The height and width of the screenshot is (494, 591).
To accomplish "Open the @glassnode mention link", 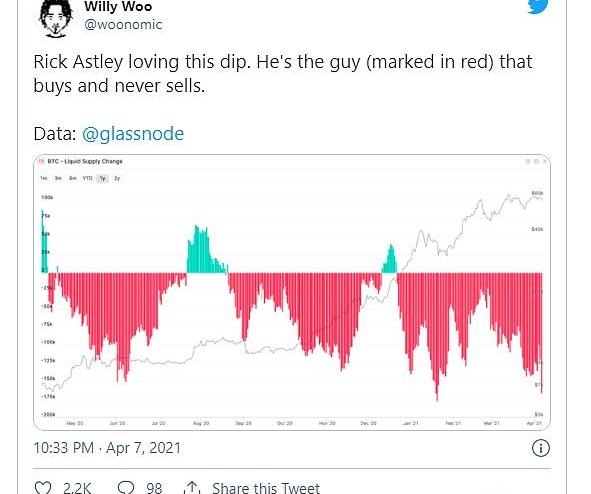I will point(133,134).
